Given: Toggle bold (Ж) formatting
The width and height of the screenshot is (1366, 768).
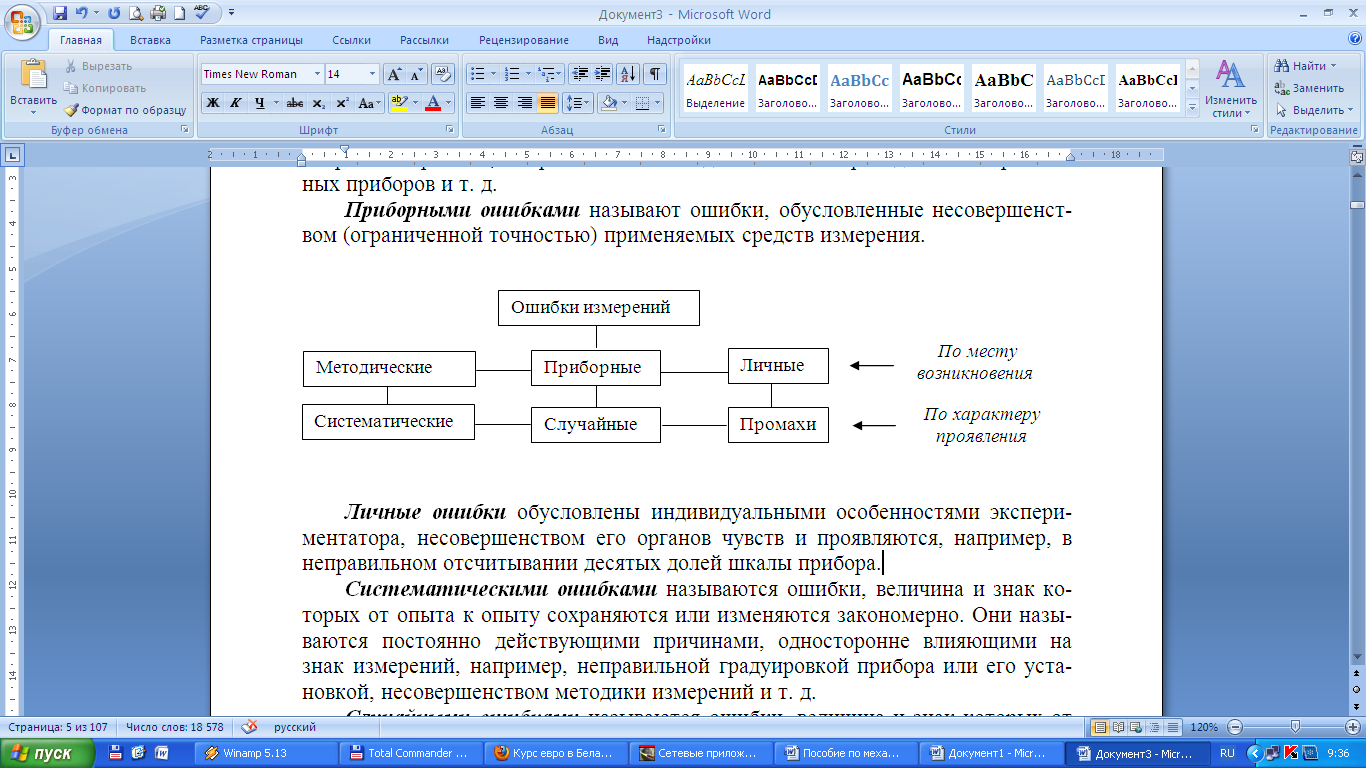Looking at the screenshot, I should [x=213, y=103].
